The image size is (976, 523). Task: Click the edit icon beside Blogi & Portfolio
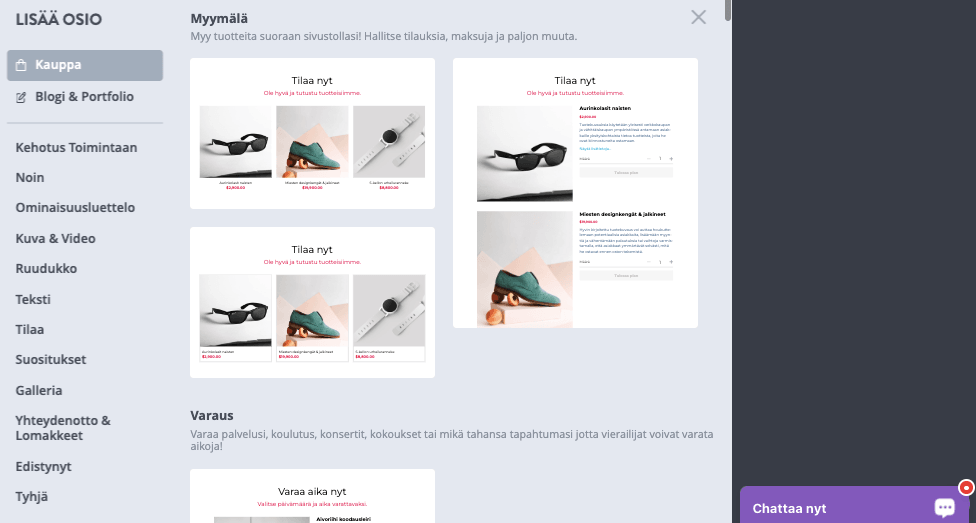(21, 97)
